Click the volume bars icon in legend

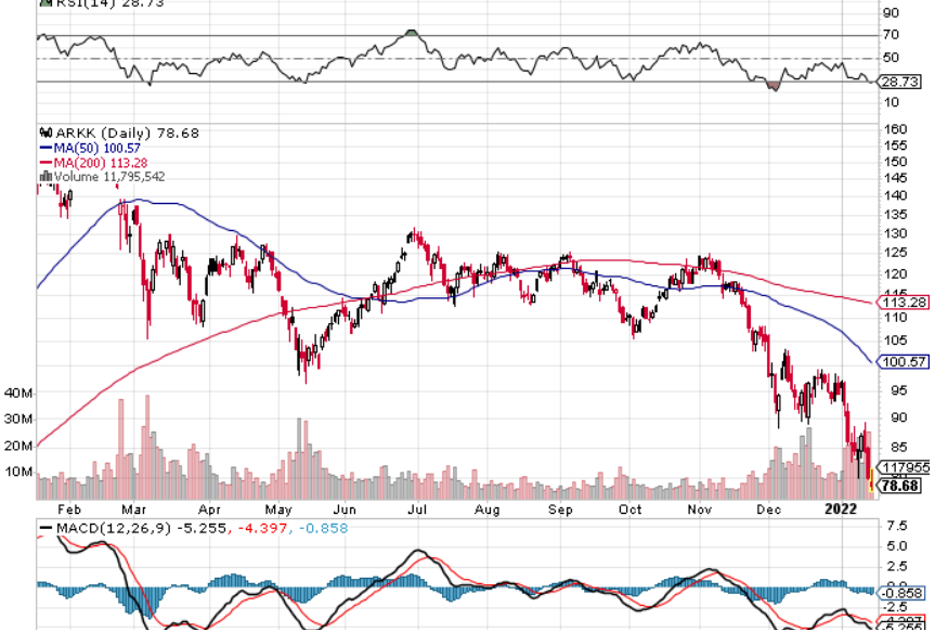[45, 176]
